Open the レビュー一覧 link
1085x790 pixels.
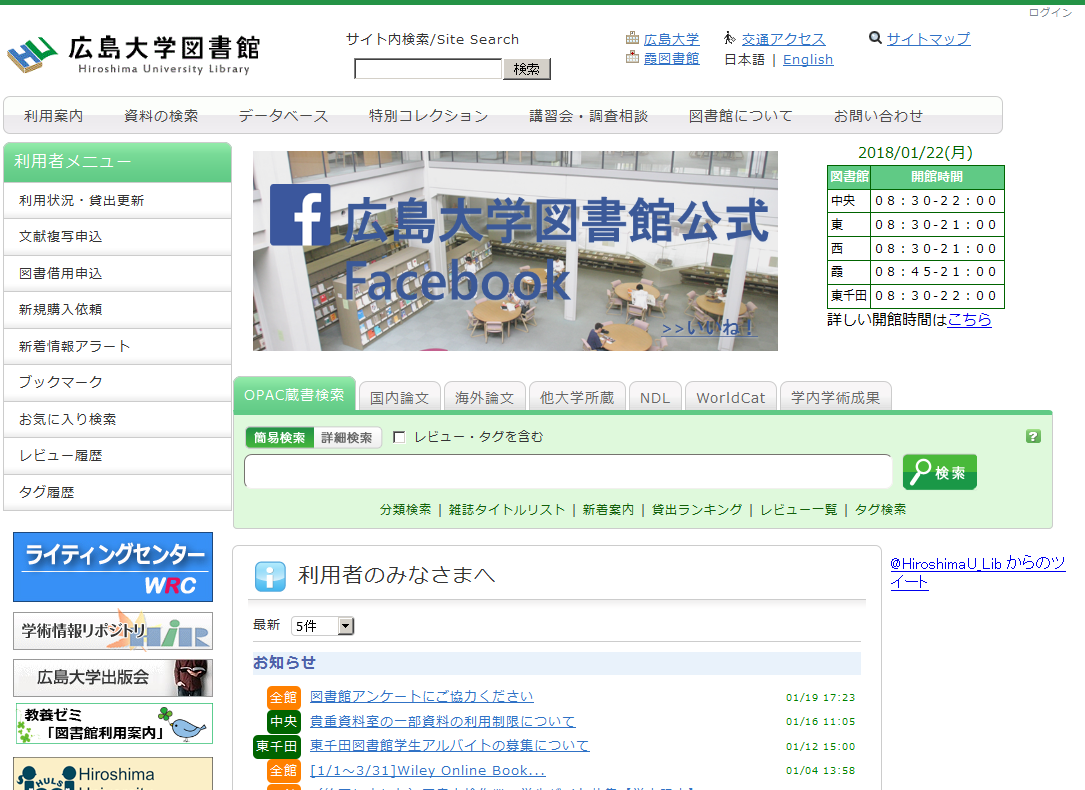799,509
